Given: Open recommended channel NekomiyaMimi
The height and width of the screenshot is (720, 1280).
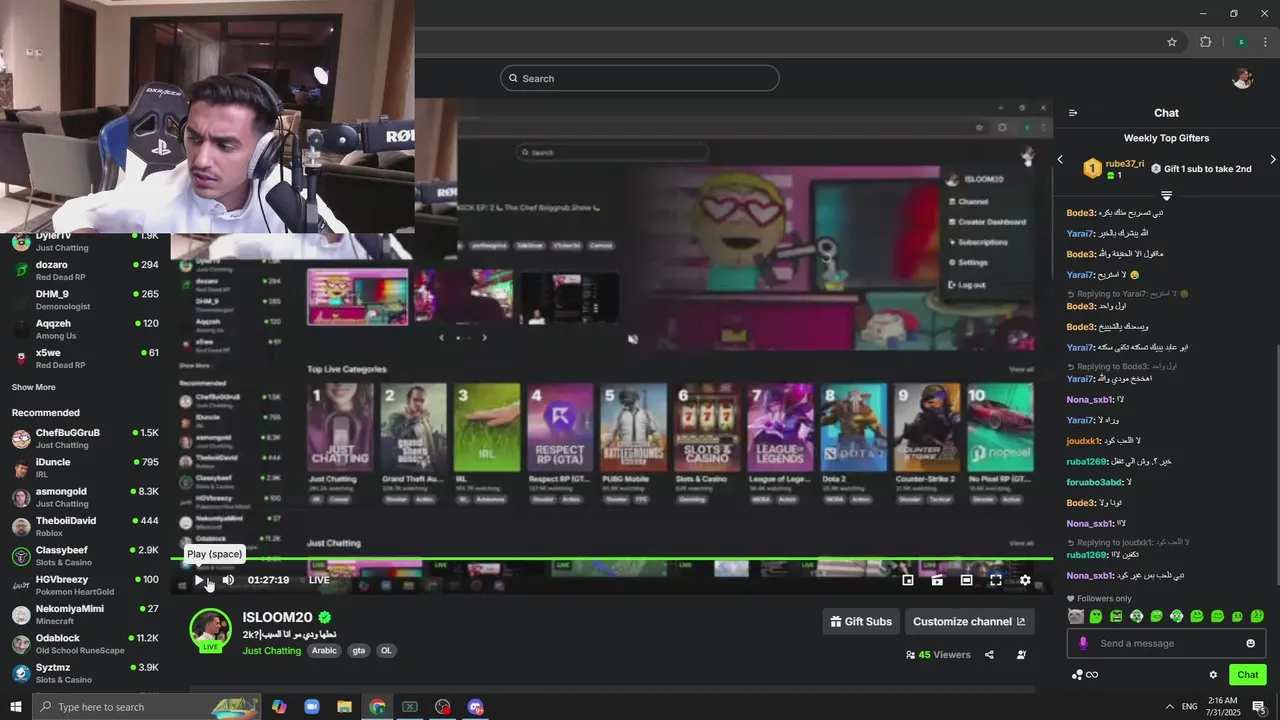Looking at the screenshot, I should tap(86, 614).
